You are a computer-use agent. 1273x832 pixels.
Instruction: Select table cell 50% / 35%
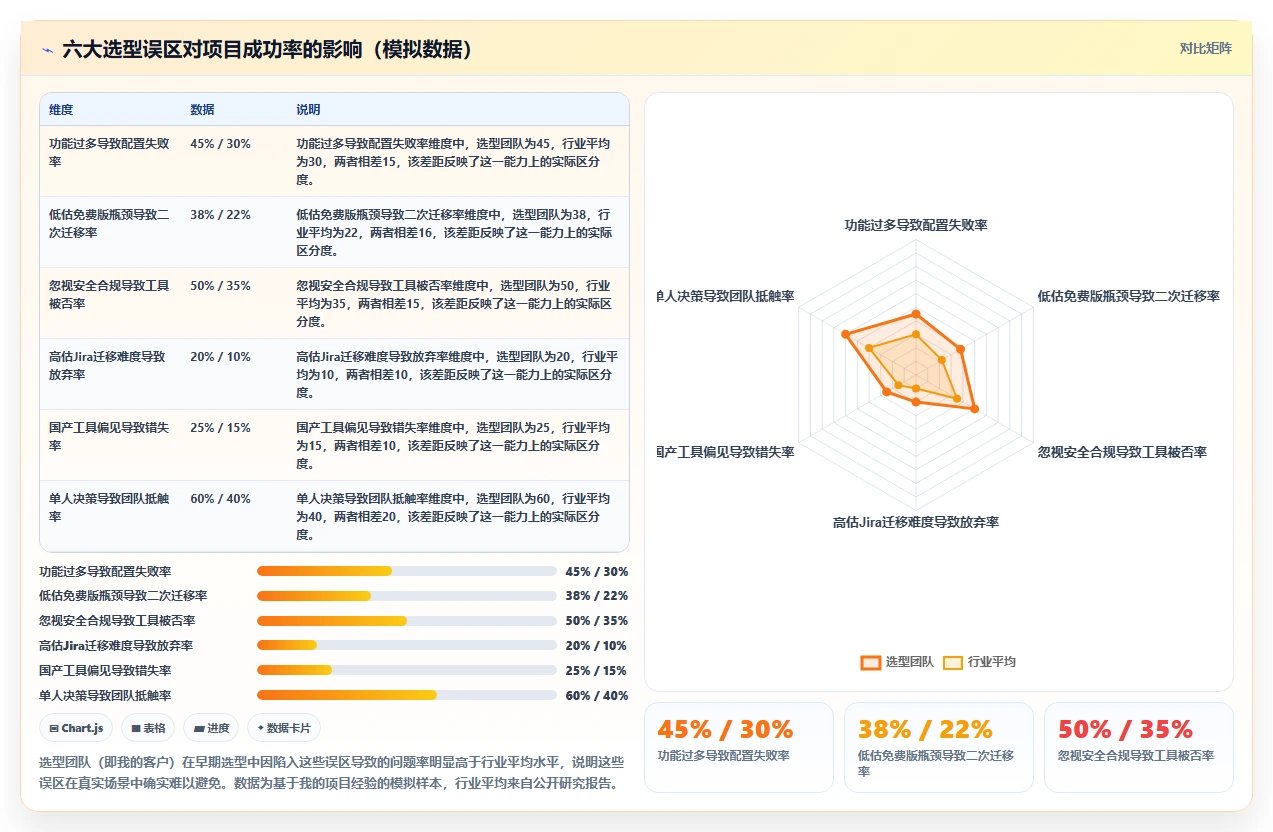coord(220,286)
